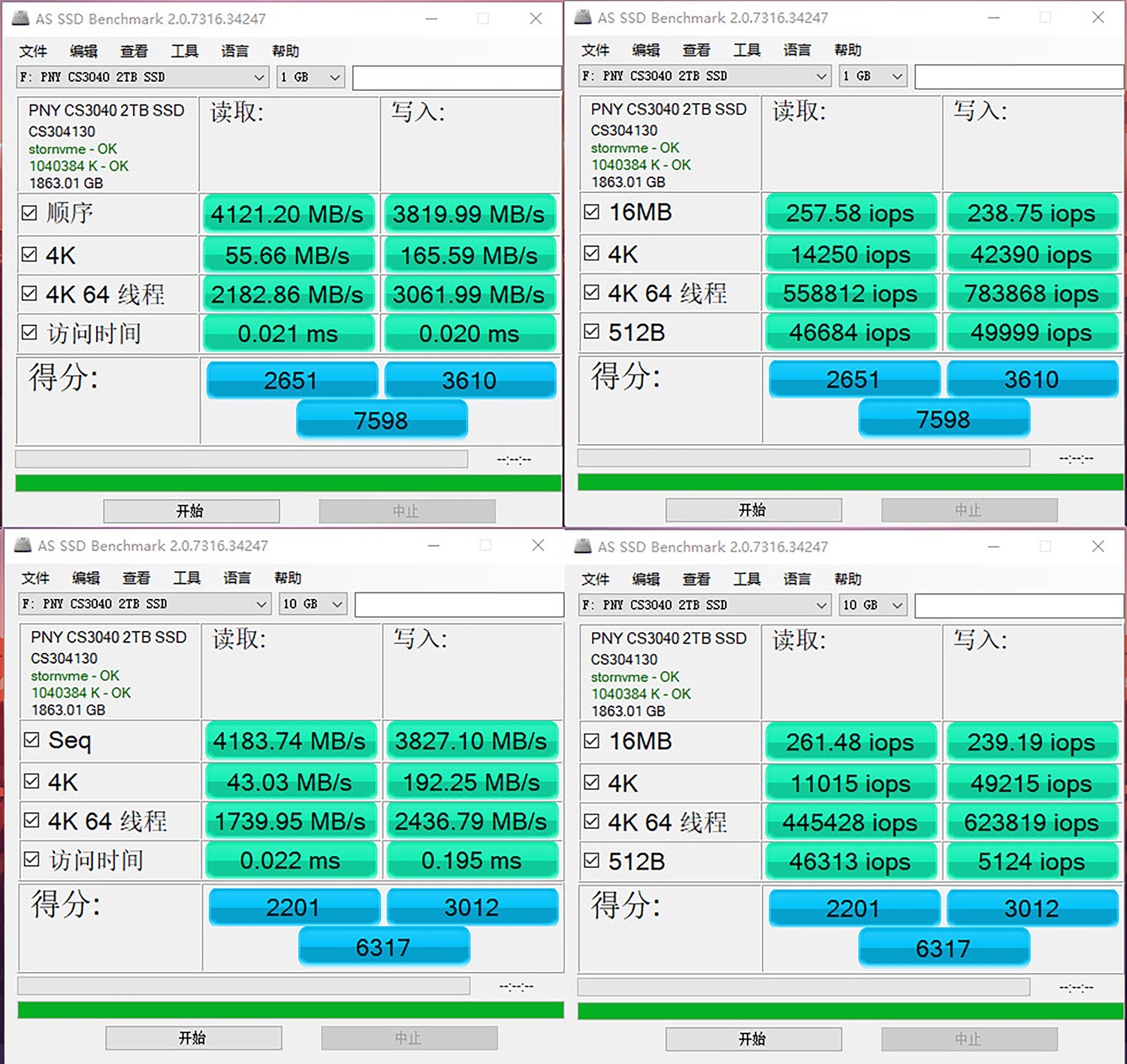The height and width of the screenshot is (1064, 1127).
Task: Click 开始 in the 10 GB iops window
Action: tap(753, 1038)
